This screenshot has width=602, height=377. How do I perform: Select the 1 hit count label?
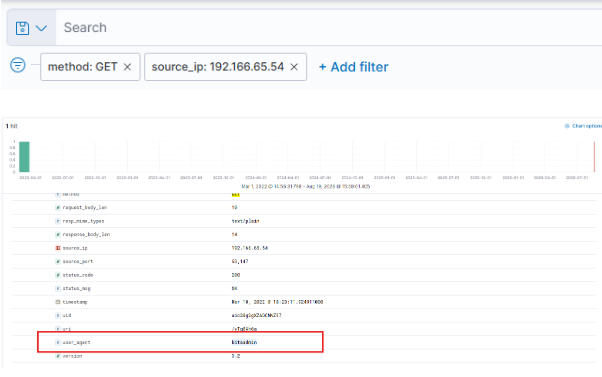(12, 126)
